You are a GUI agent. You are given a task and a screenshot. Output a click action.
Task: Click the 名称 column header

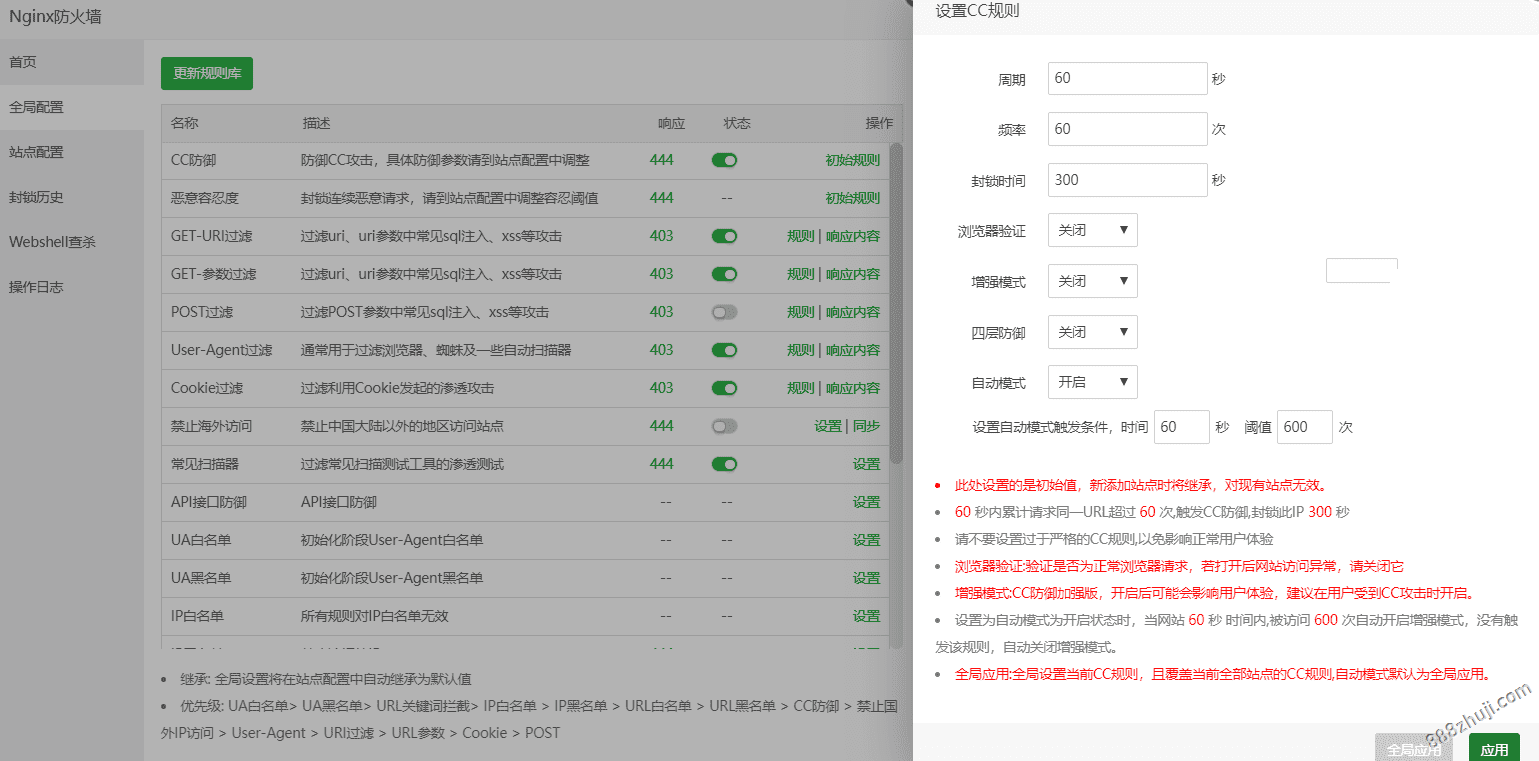(185, 123)
